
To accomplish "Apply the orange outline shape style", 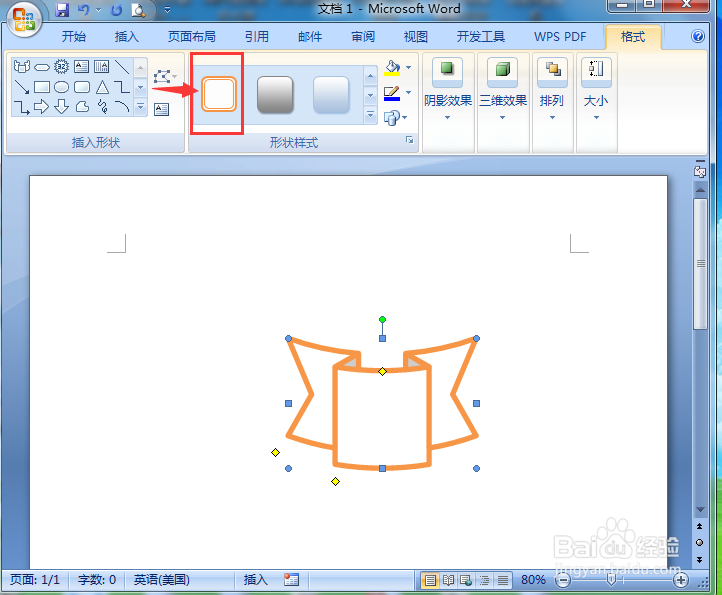I will pos(219,94).
